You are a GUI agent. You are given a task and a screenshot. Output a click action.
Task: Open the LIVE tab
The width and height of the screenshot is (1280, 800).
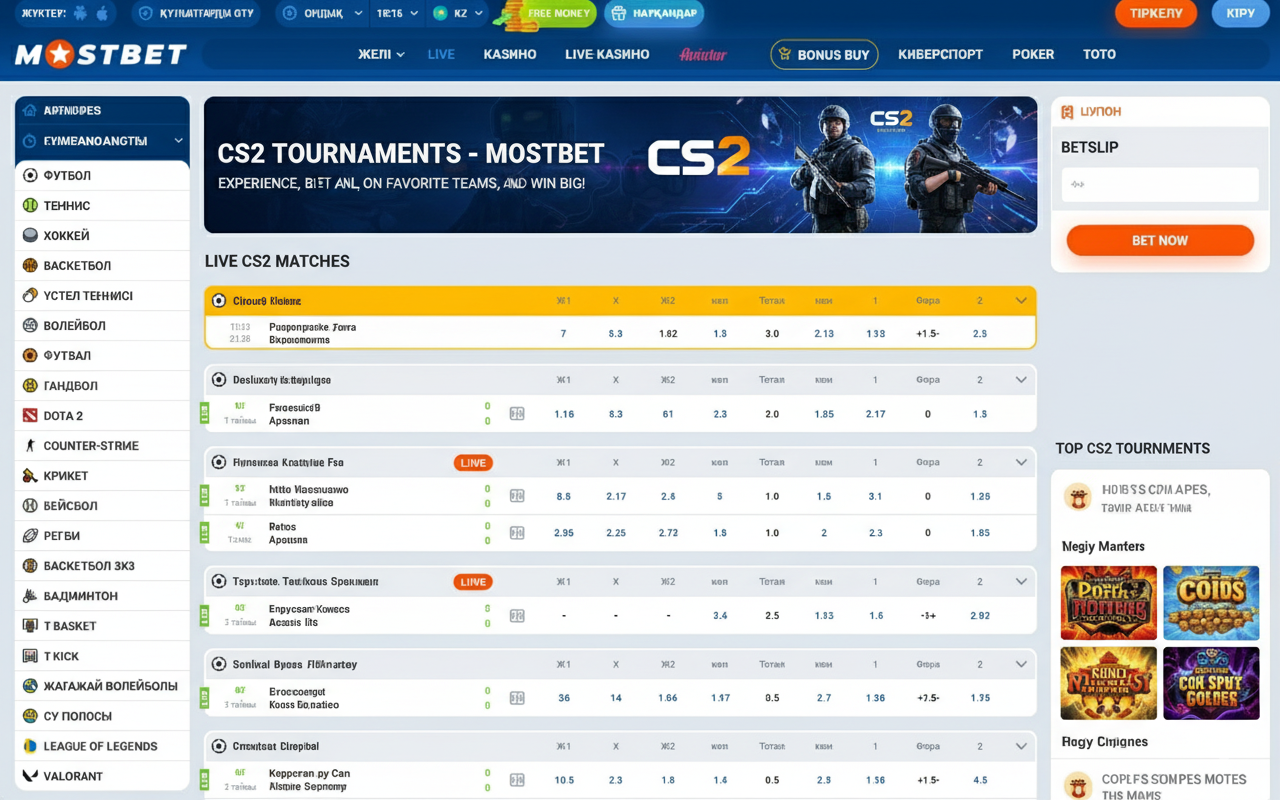pos(441,54)
